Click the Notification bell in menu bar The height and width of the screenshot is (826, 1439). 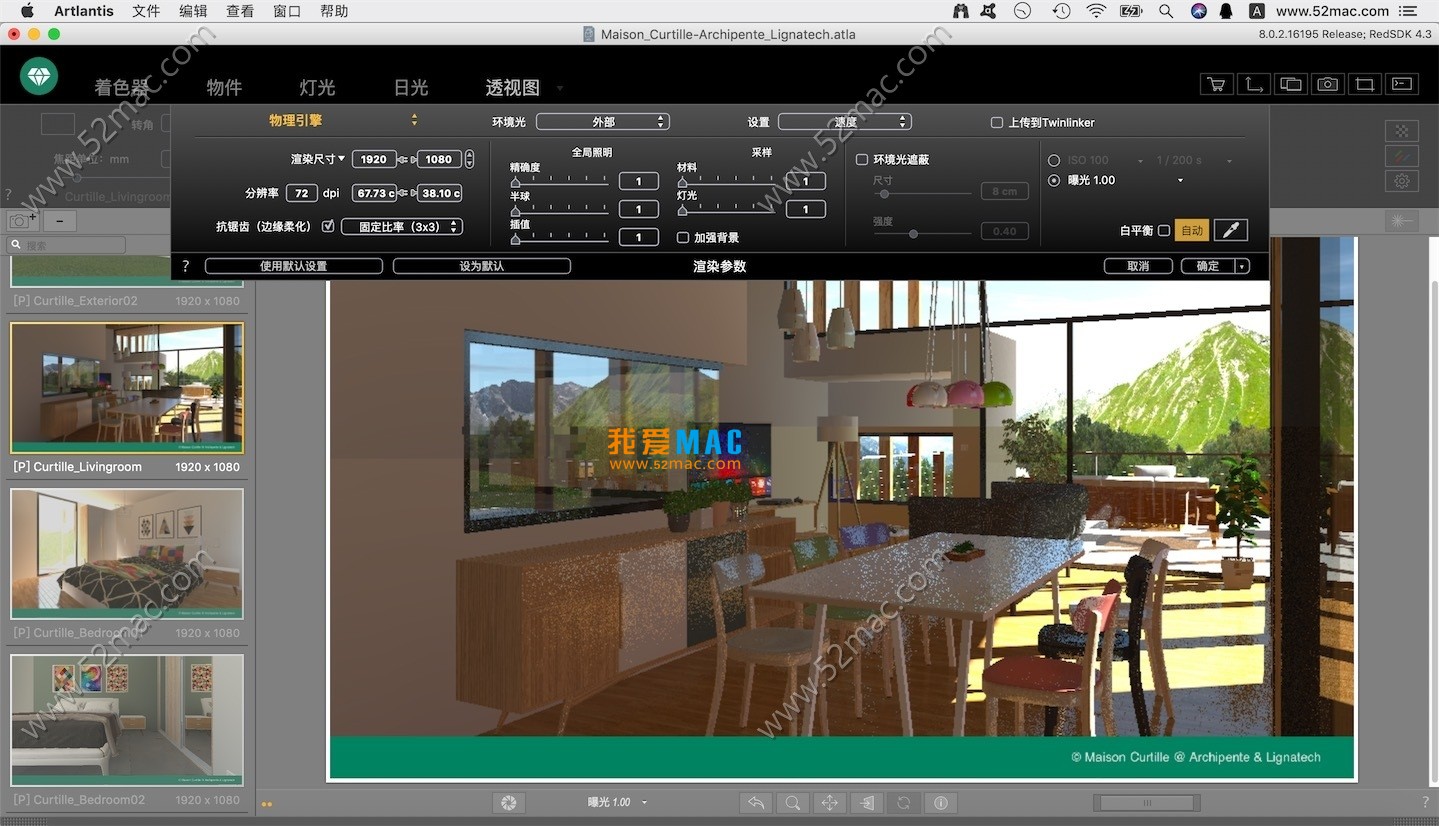tap(1227, 11)
